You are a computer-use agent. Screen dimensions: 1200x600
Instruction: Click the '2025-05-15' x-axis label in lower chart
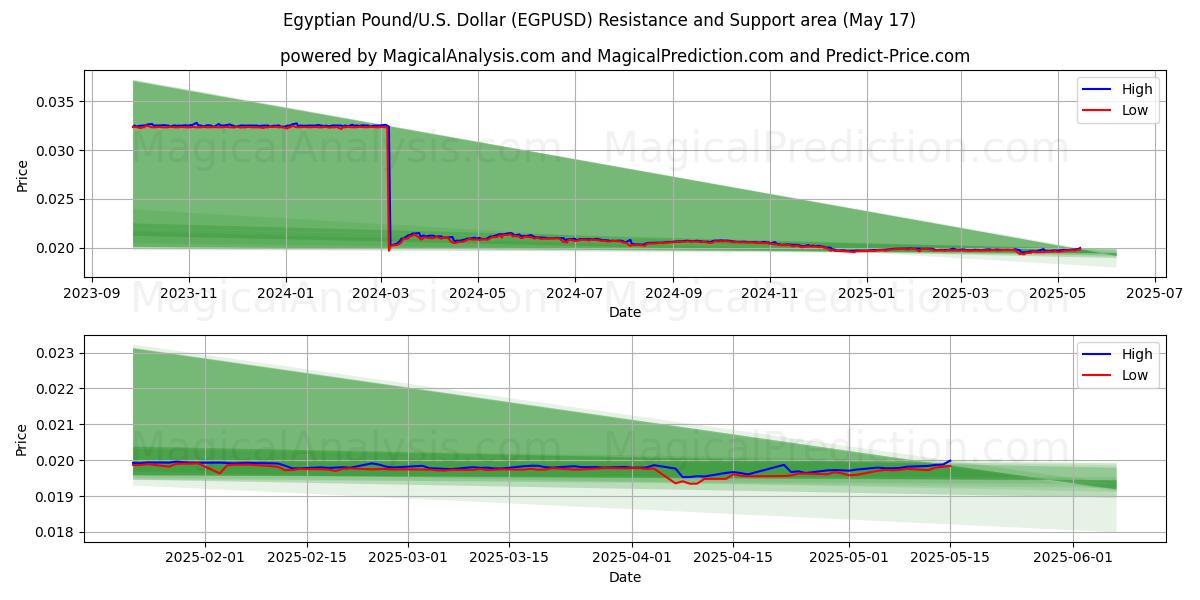click(x=950, y=559)
